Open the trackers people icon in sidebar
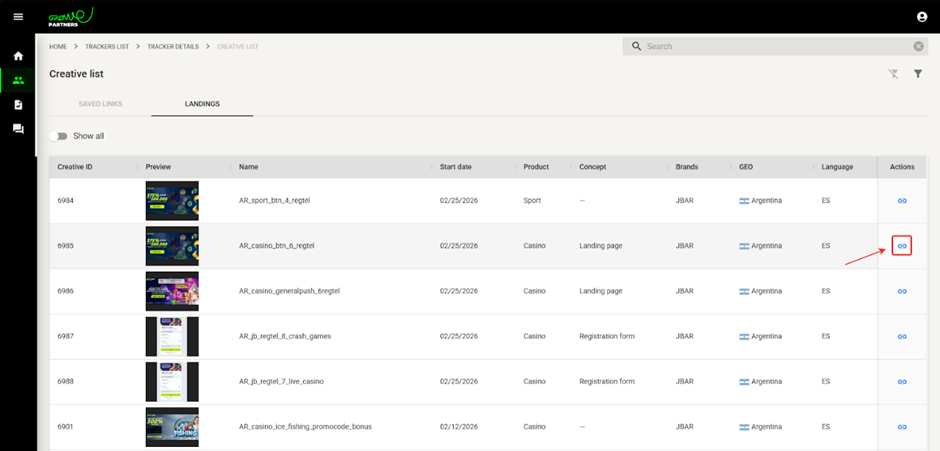The image size is (940, 451). pos(18,80)
